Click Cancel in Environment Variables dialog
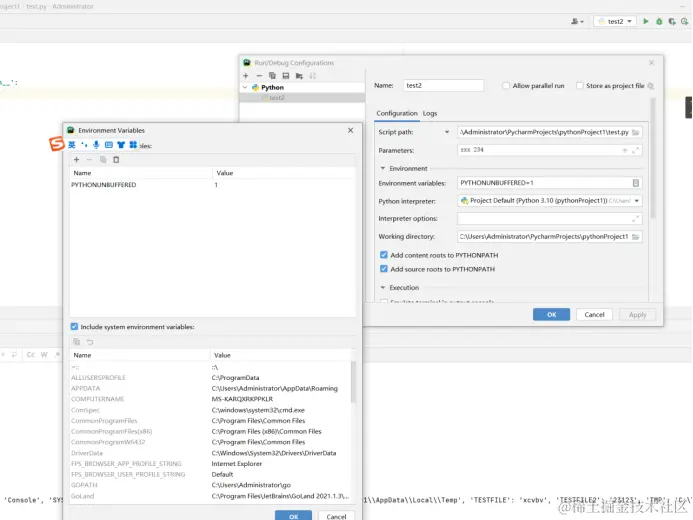This screenshot has height=520, width=693. (x=336, y=516)
